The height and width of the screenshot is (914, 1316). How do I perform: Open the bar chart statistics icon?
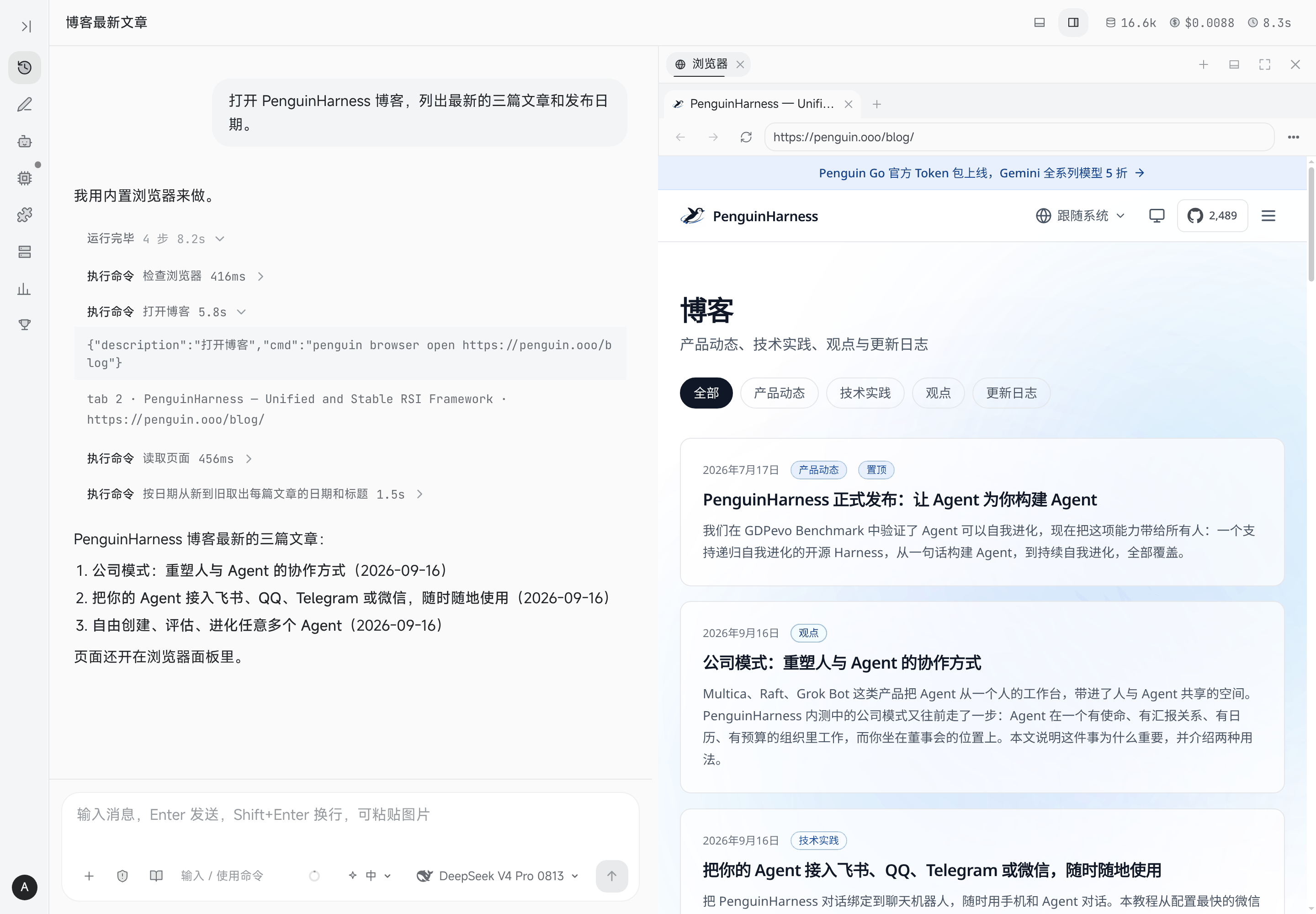tap(25, 289)
